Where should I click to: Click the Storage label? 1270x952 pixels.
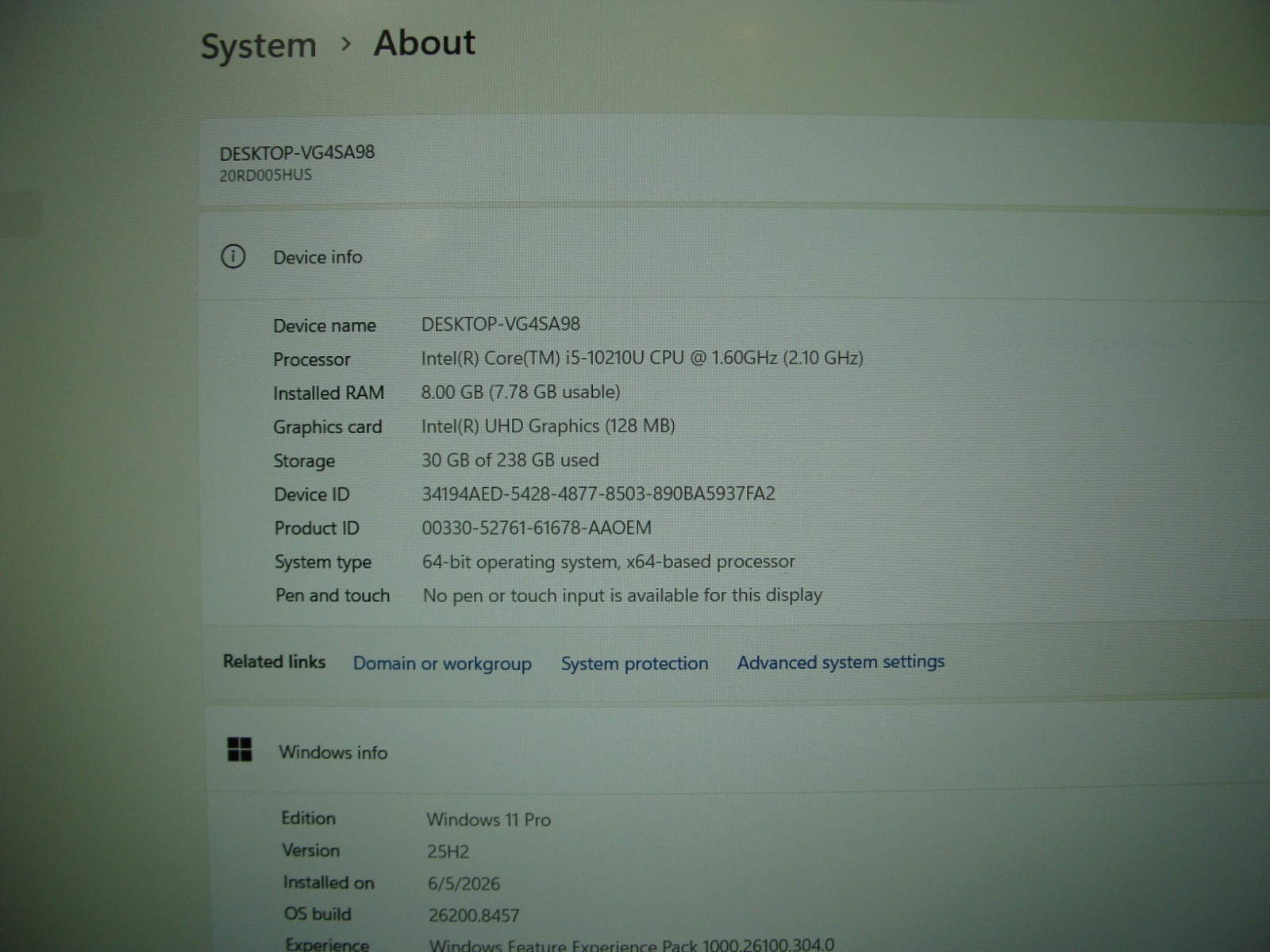(x=304, y=461)
